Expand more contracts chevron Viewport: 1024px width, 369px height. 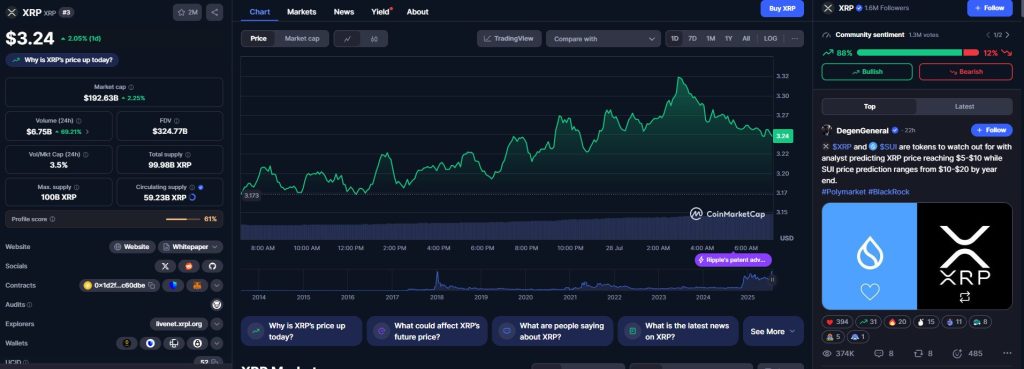coord(216,285)
